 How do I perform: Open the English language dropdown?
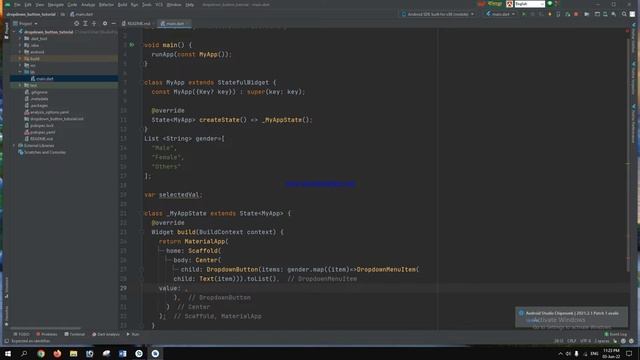(529, 4)
